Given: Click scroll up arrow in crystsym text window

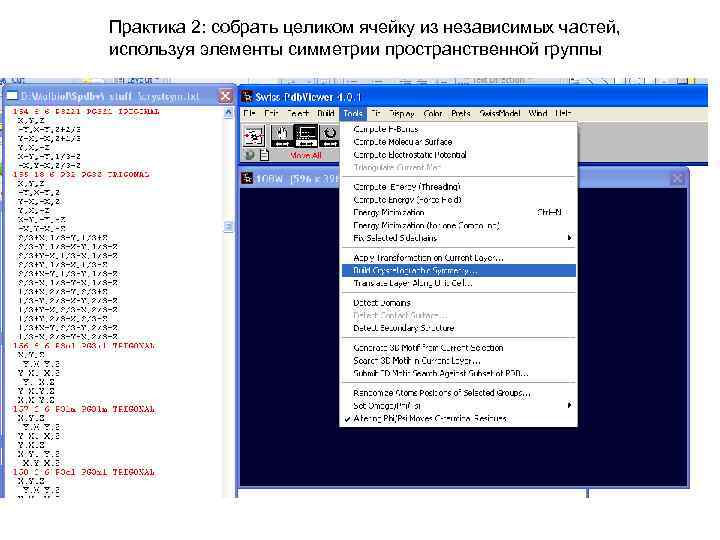Looking at the screenshot, I should (x=228, y=113).
